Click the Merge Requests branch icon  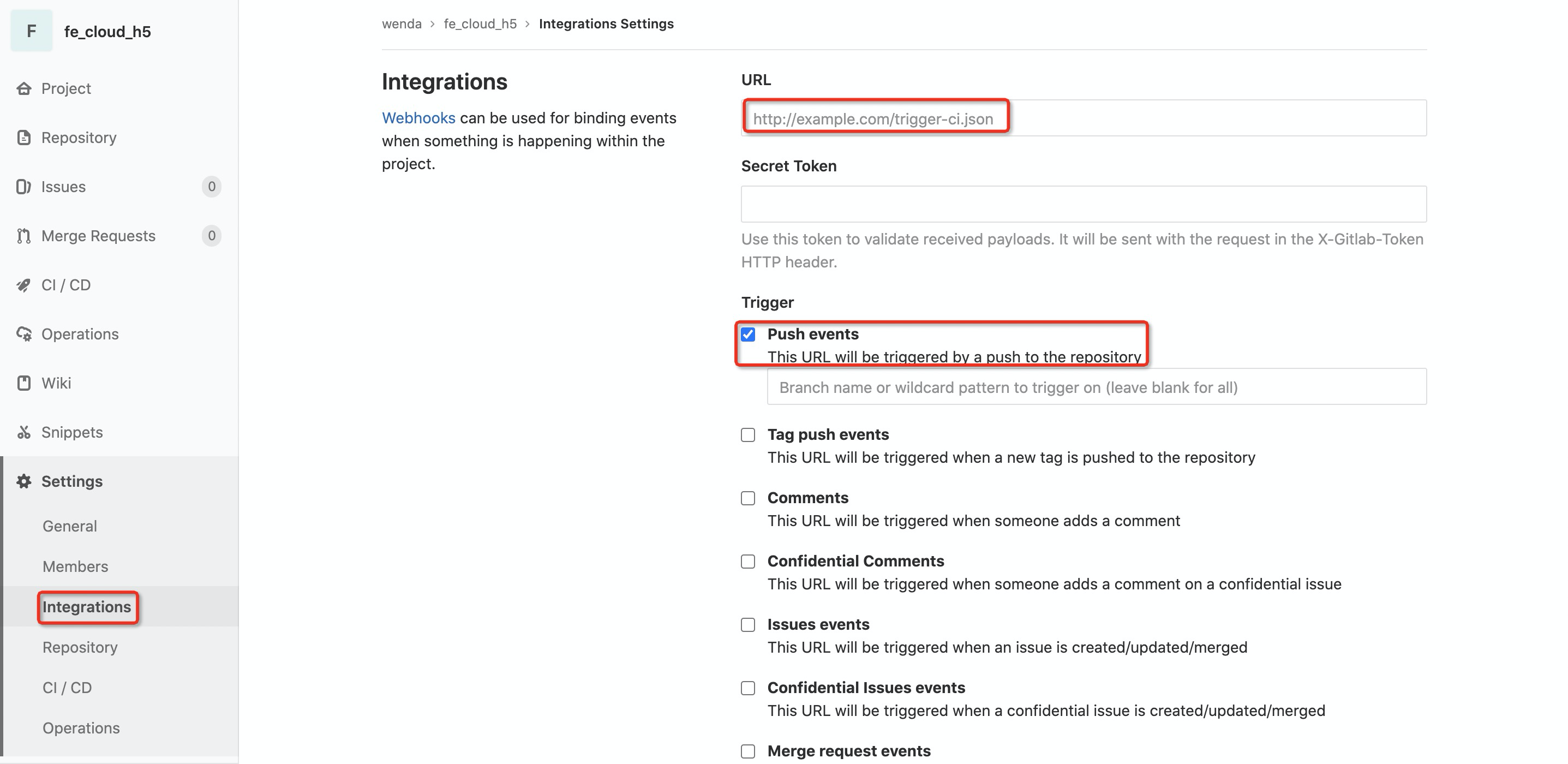[x=24, y=236]
